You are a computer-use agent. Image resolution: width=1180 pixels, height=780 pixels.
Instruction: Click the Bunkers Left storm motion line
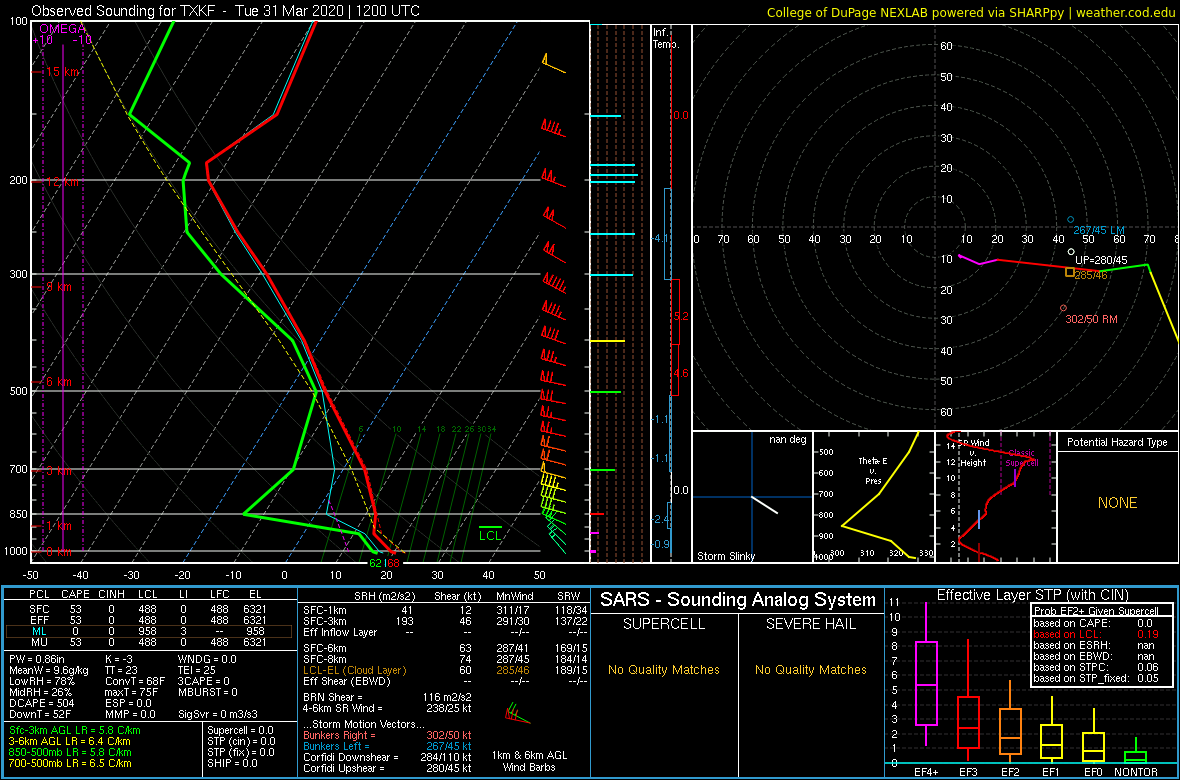coord(387,745)
